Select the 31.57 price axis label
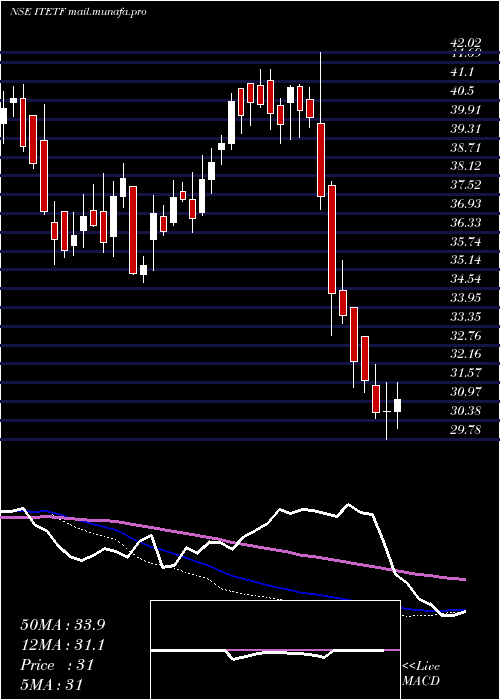This screenshot has width=500, height=700. (x=466, y=373)
